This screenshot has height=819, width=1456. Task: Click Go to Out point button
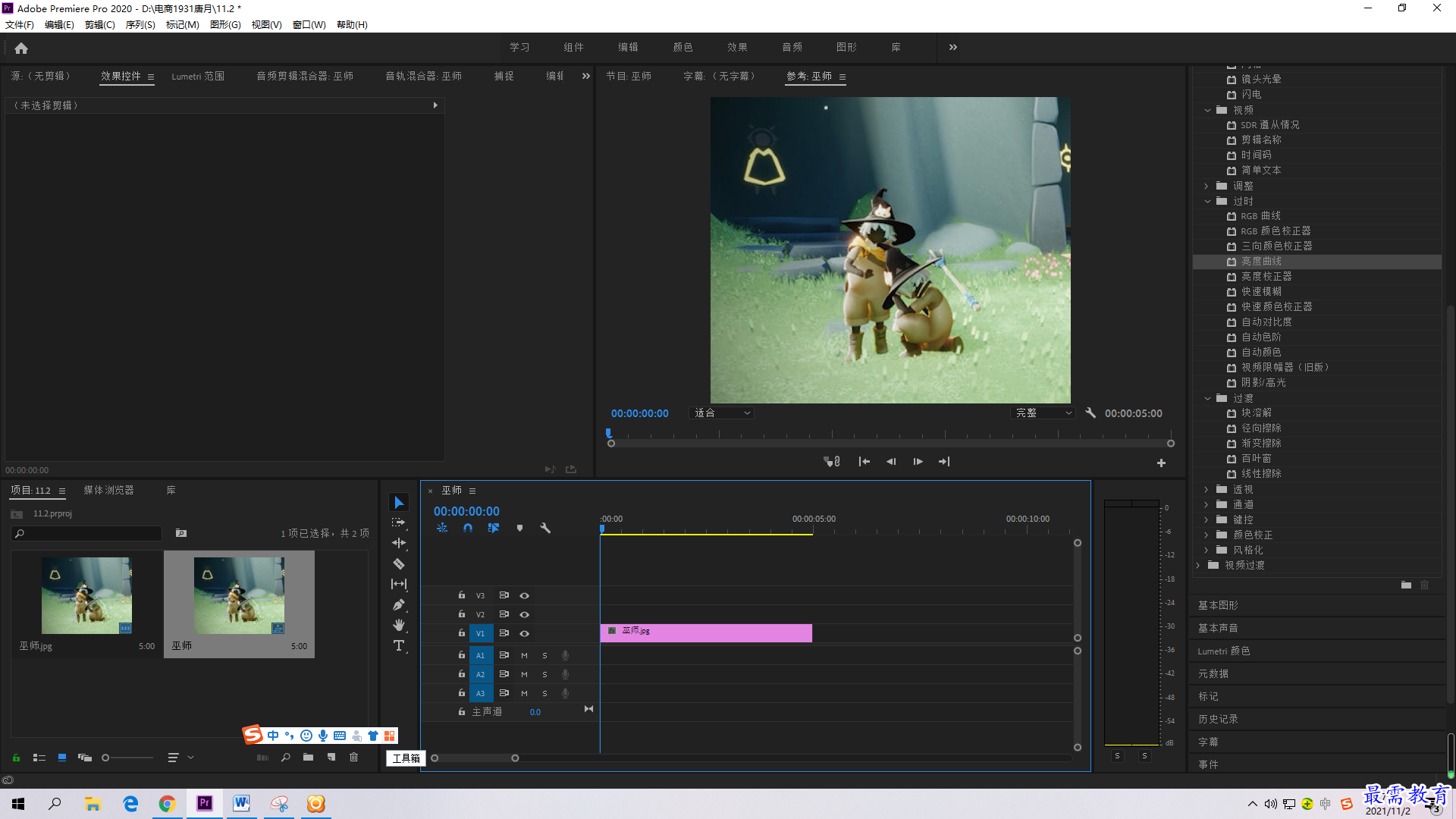944,461
